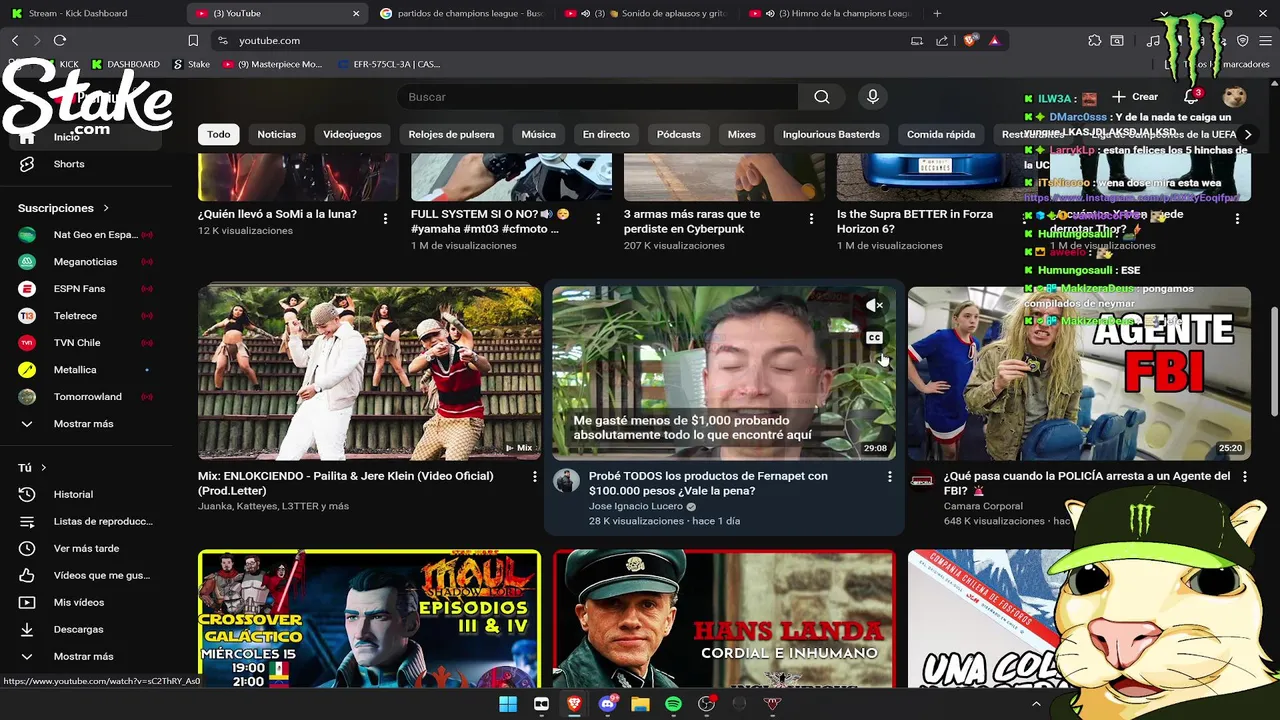Open YouTube notifications bell
Screen dimensions: 1280x720
[x=1191, y=97]
